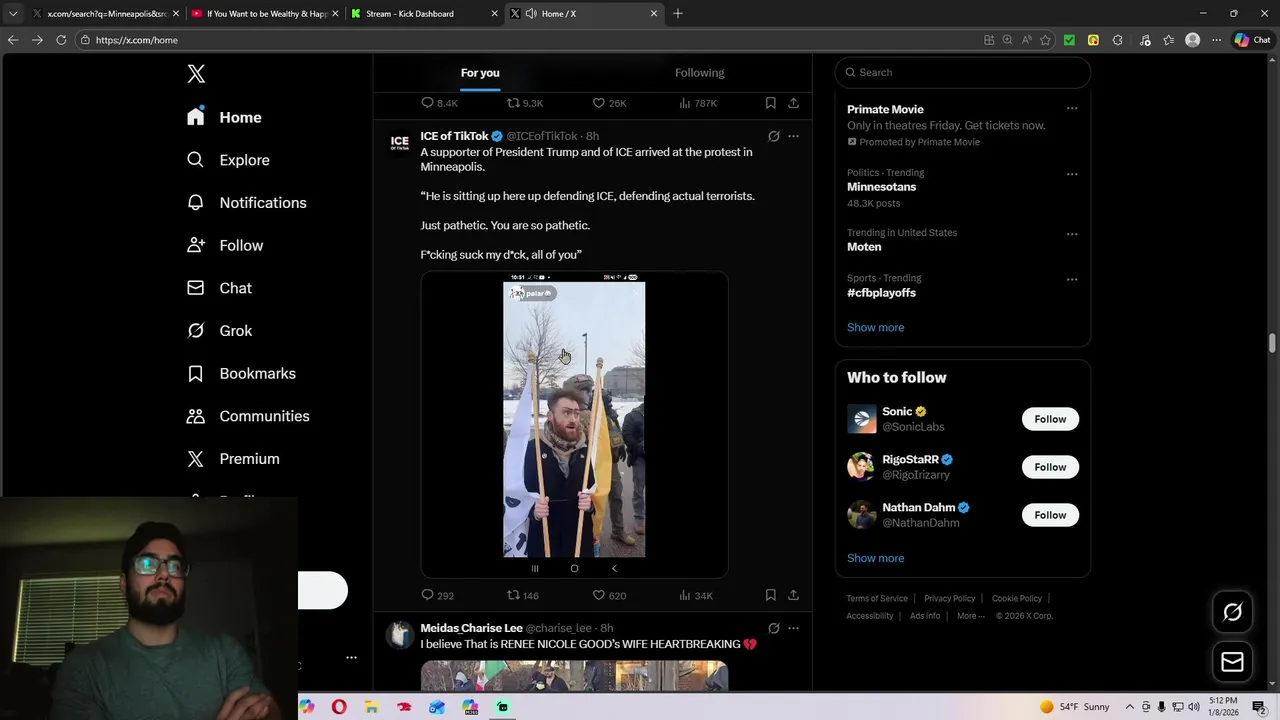Viewport: 1280px width, 720px height.
Task: Switch to Stream - Kick Dashboard browser tab
Action: coord(424,13)
